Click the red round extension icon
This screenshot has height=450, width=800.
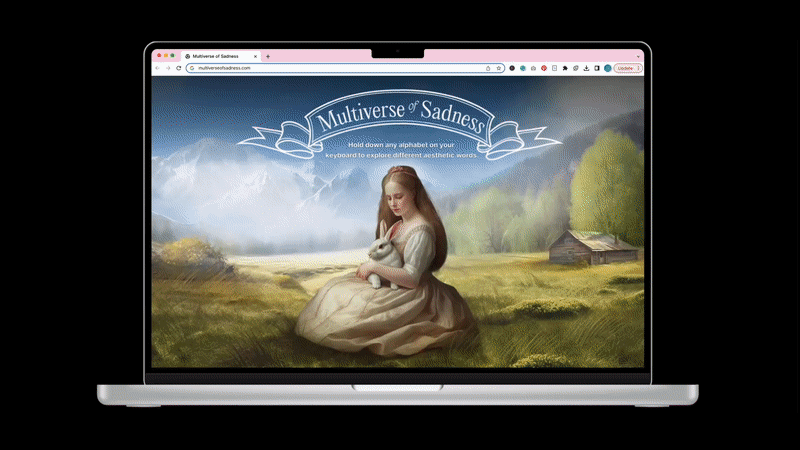544,68
